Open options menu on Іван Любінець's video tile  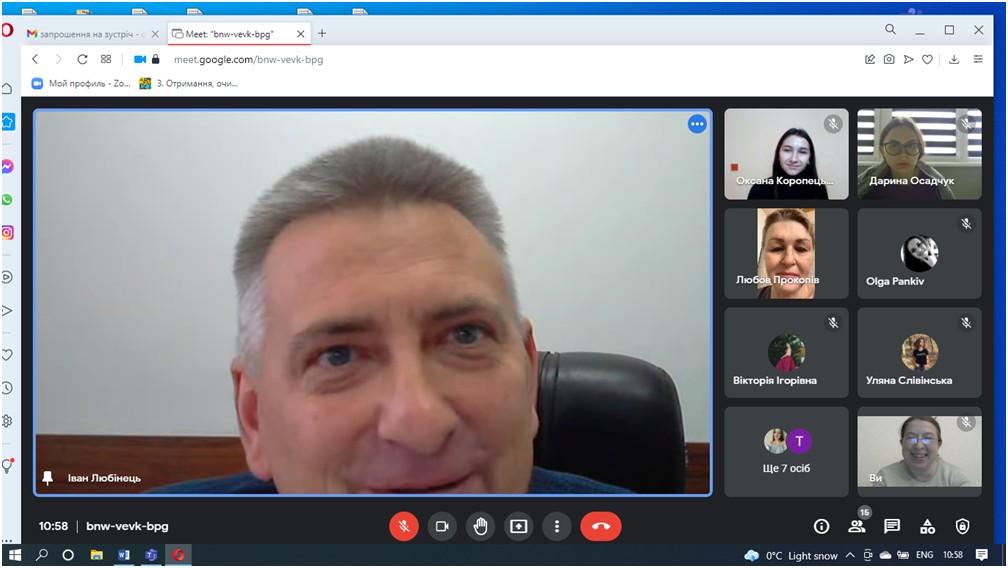(697, 124)
